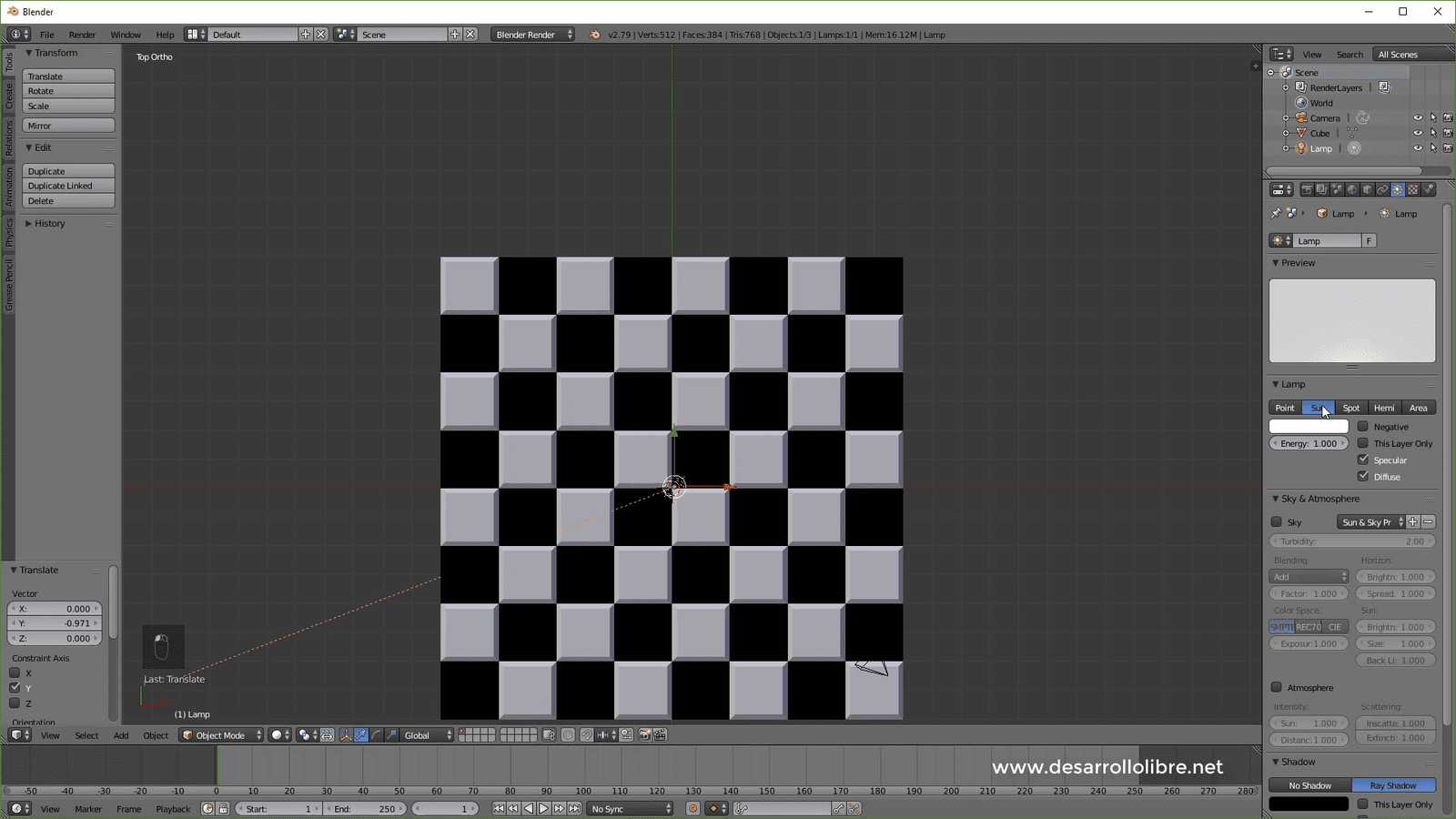This screenshot has height=819, width=1456.
Task: Click the Lamp data icon in outliner
Action: tap(1354, 148)
